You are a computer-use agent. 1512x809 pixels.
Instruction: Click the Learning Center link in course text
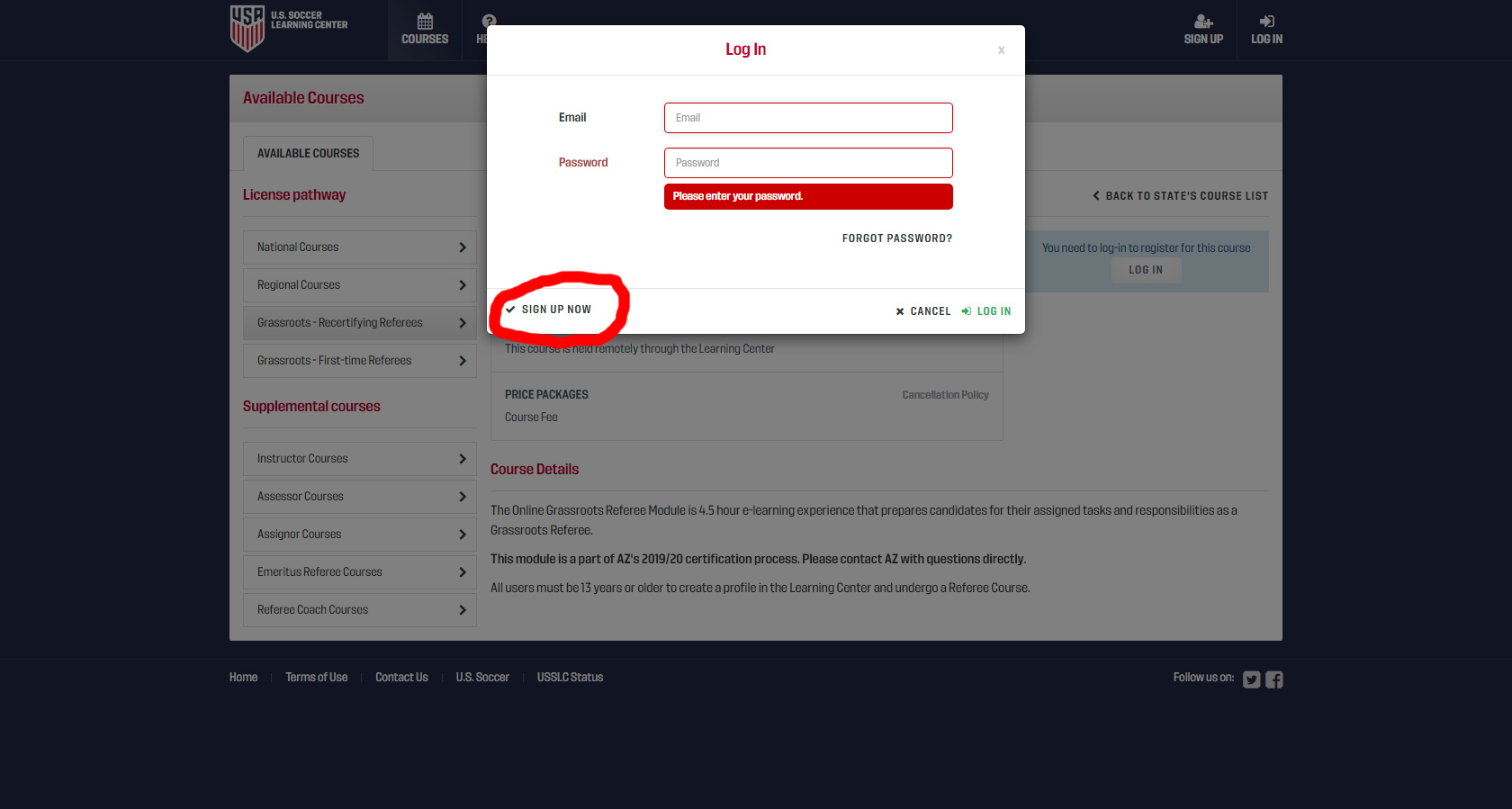coord(736,349)
